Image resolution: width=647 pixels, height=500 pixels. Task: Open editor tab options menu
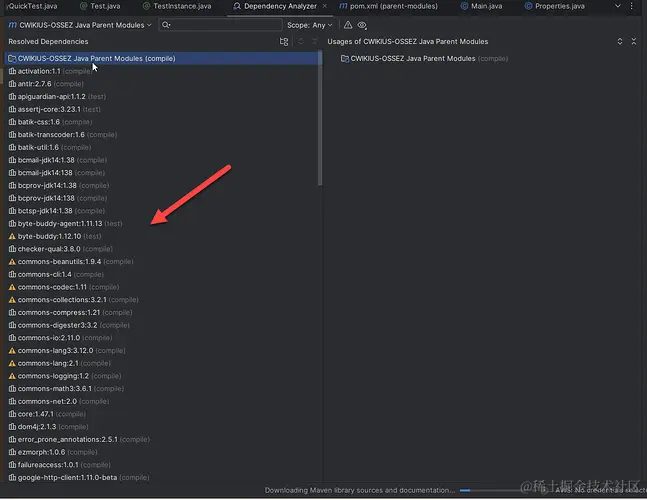tap(631, 6)
